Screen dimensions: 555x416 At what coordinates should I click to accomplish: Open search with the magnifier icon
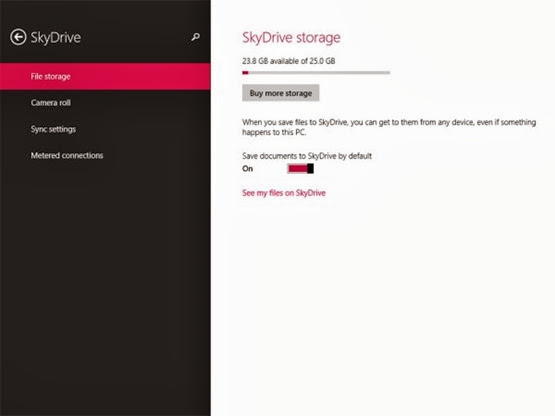[195, 37]
